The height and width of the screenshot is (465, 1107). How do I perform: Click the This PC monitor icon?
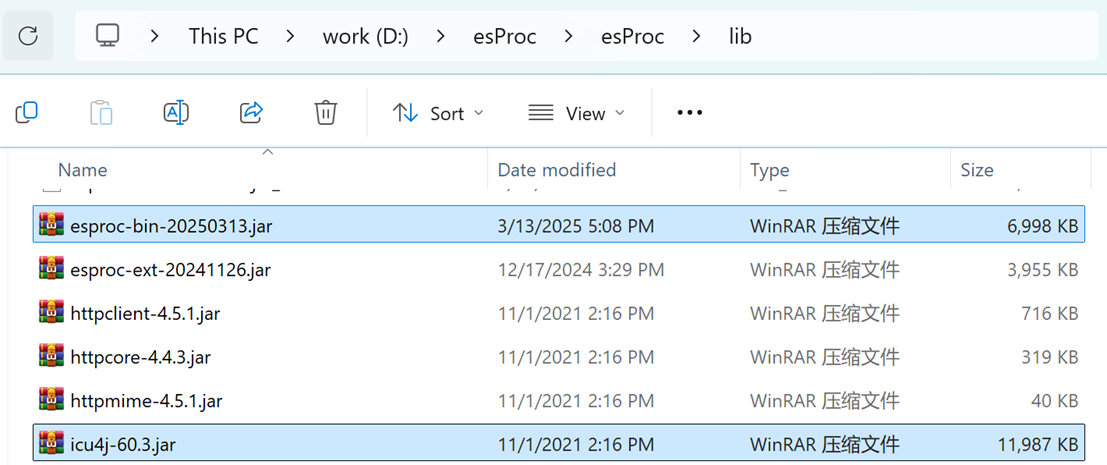pyautogui.click(x=108, y=37)
